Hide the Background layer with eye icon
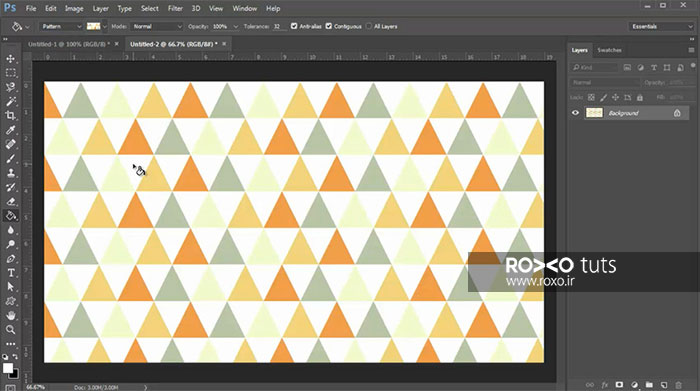 (x=575, y=113)
